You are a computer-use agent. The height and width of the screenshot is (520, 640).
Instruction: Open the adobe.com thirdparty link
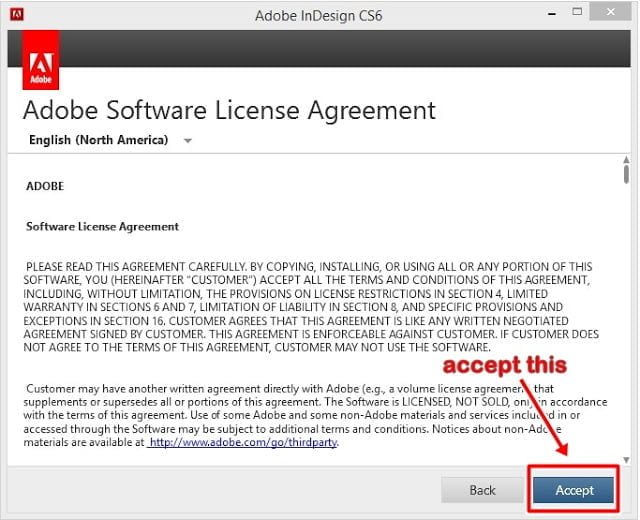coord(243,442)
